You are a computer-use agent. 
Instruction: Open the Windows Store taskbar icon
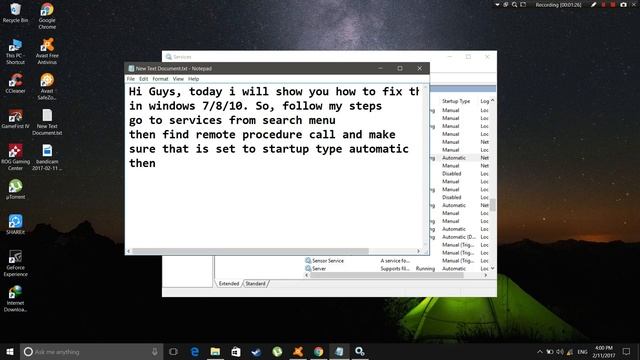coord(236,351)
